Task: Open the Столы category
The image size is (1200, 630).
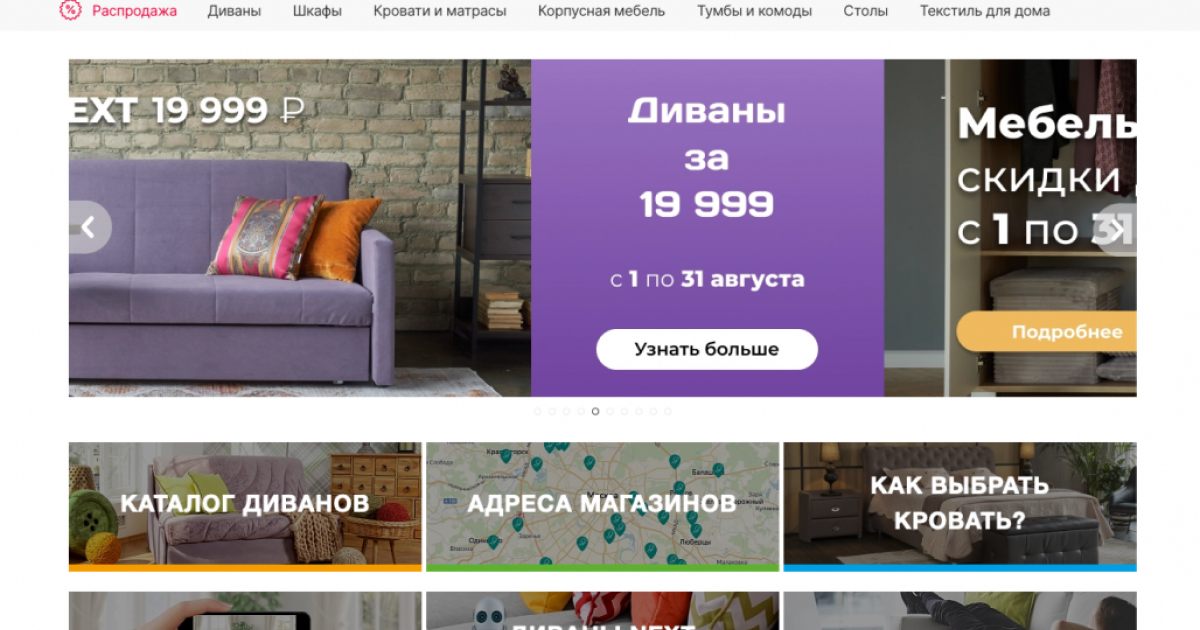Action: 865,11
